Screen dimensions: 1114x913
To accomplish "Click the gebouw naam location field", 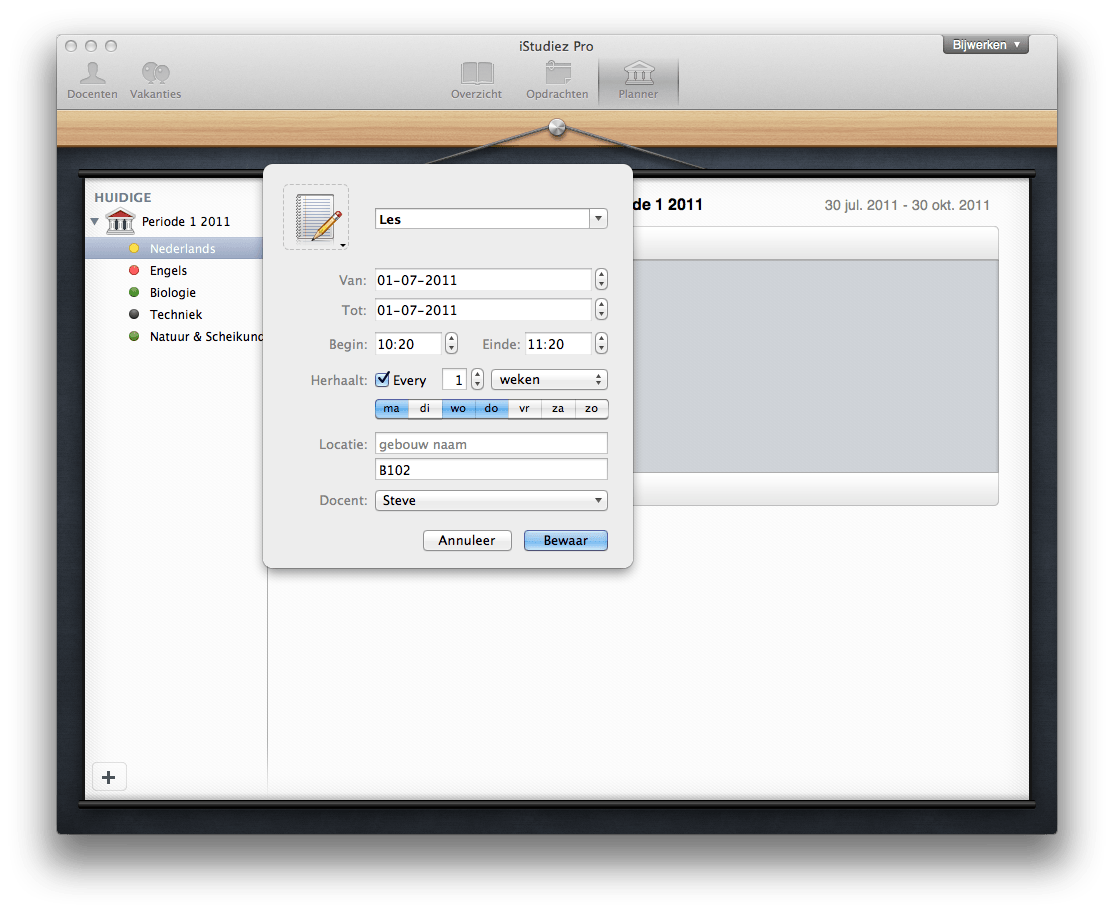I will [x=491, y=444].
